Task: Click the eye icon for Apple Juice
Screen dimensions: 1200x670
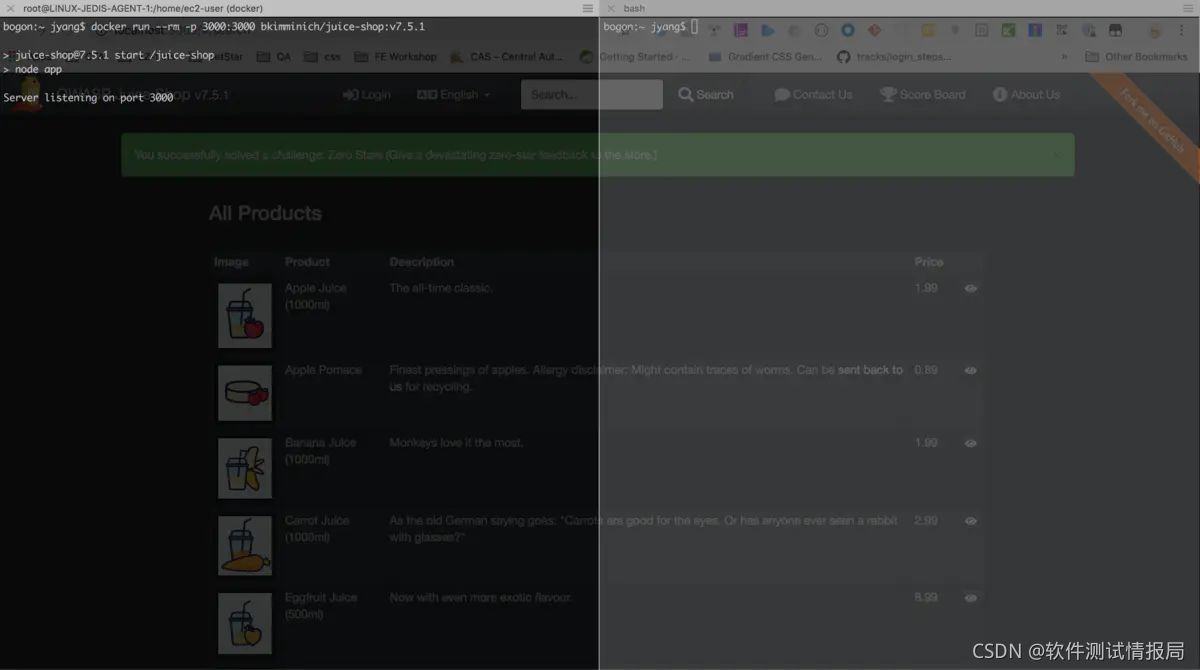Action: (x=970, y=288)
